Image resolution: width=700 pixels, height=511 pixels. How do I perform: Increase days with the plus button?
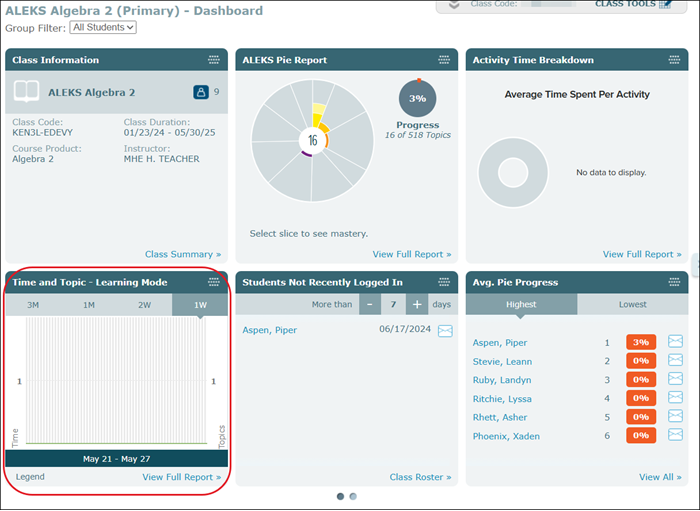tap(416, 304)
